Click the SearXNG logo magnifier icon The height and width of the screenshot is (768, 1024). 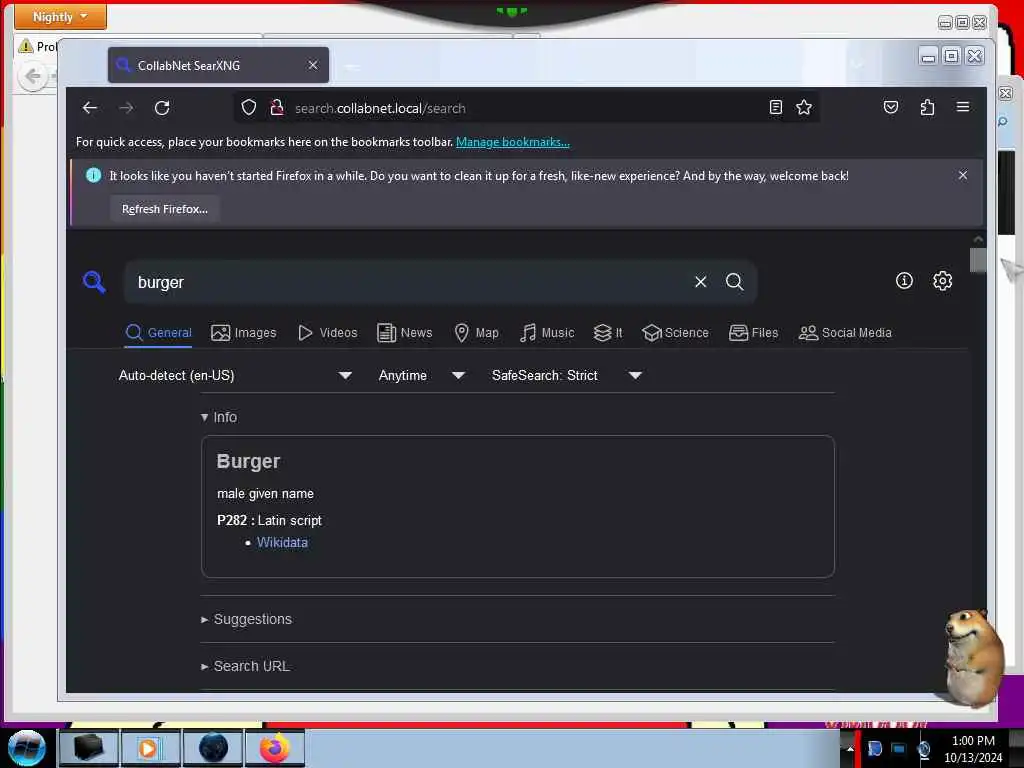point(95,282)
